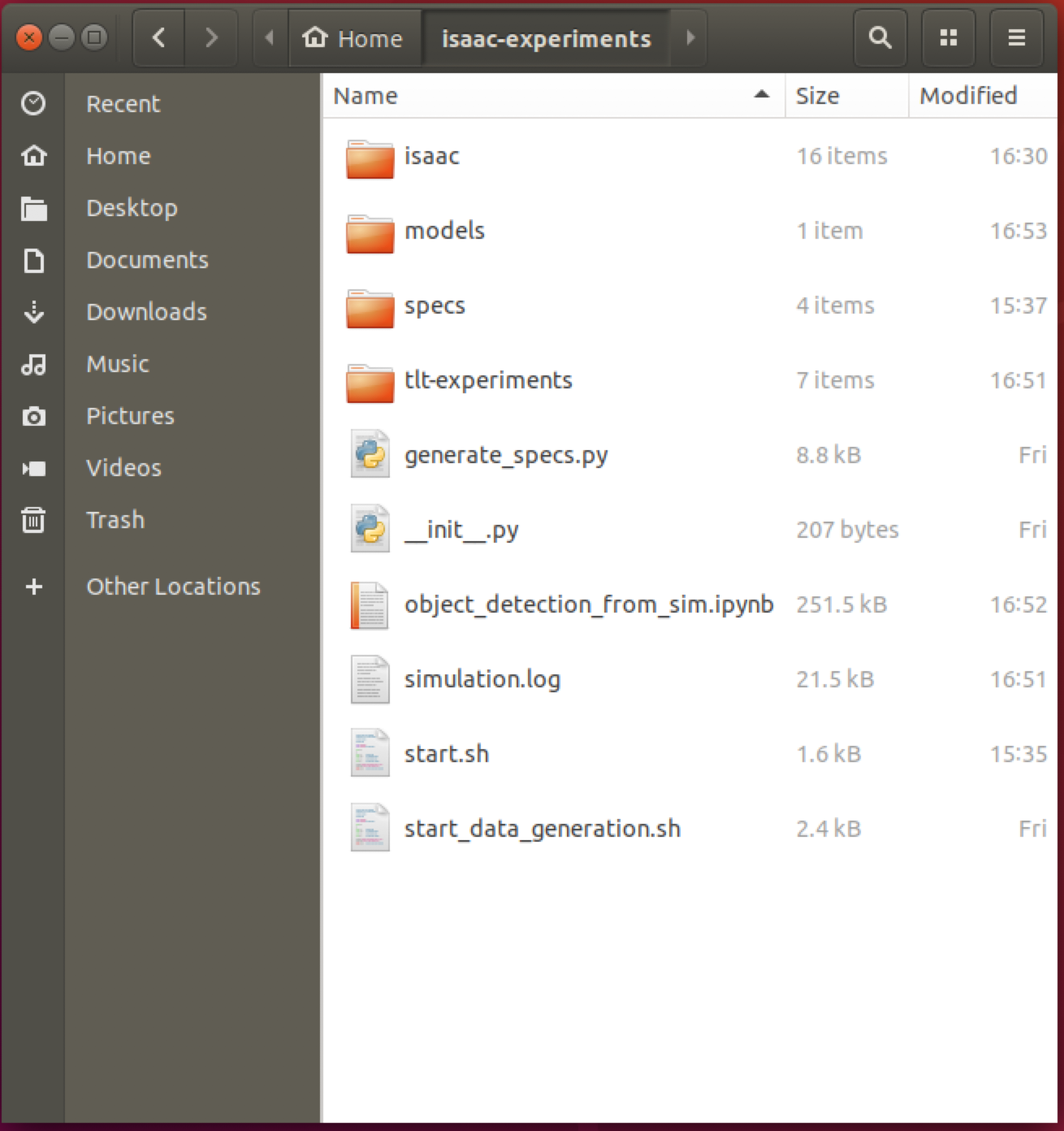Image resolution: width=1064 pixels, height=1131 pixels.
Task: Toggle sort direction arrow in Name column
Action: pos(761,95)
